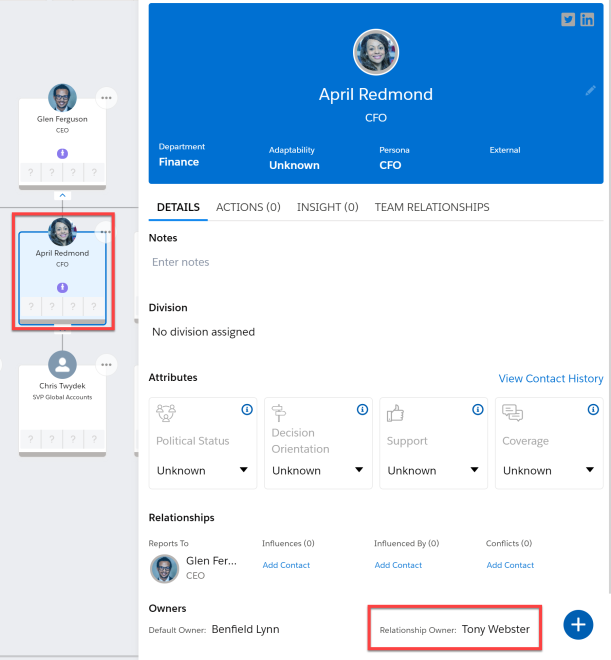Click the purple badge on Glen Ferguson's card

62,154
